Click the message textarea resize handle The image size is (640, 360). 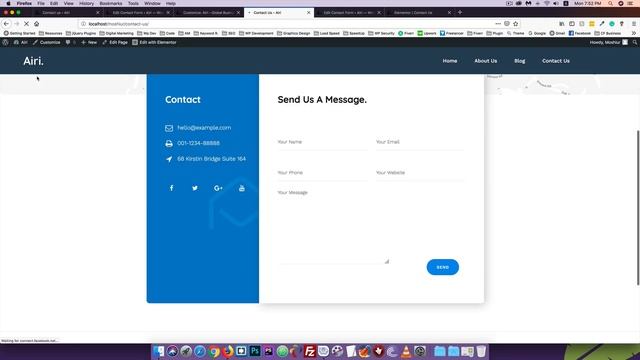(x=387, y=261)
